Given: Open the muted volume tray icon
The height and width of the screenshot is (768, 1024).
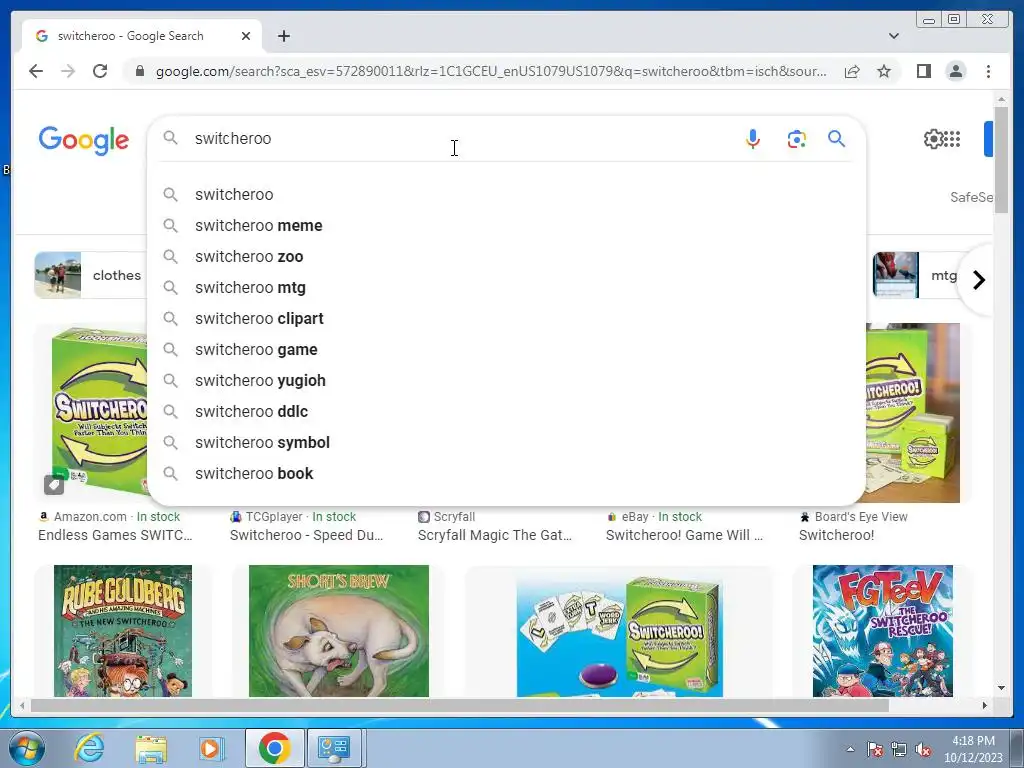Looking at the screenshot, I should 923,750.
